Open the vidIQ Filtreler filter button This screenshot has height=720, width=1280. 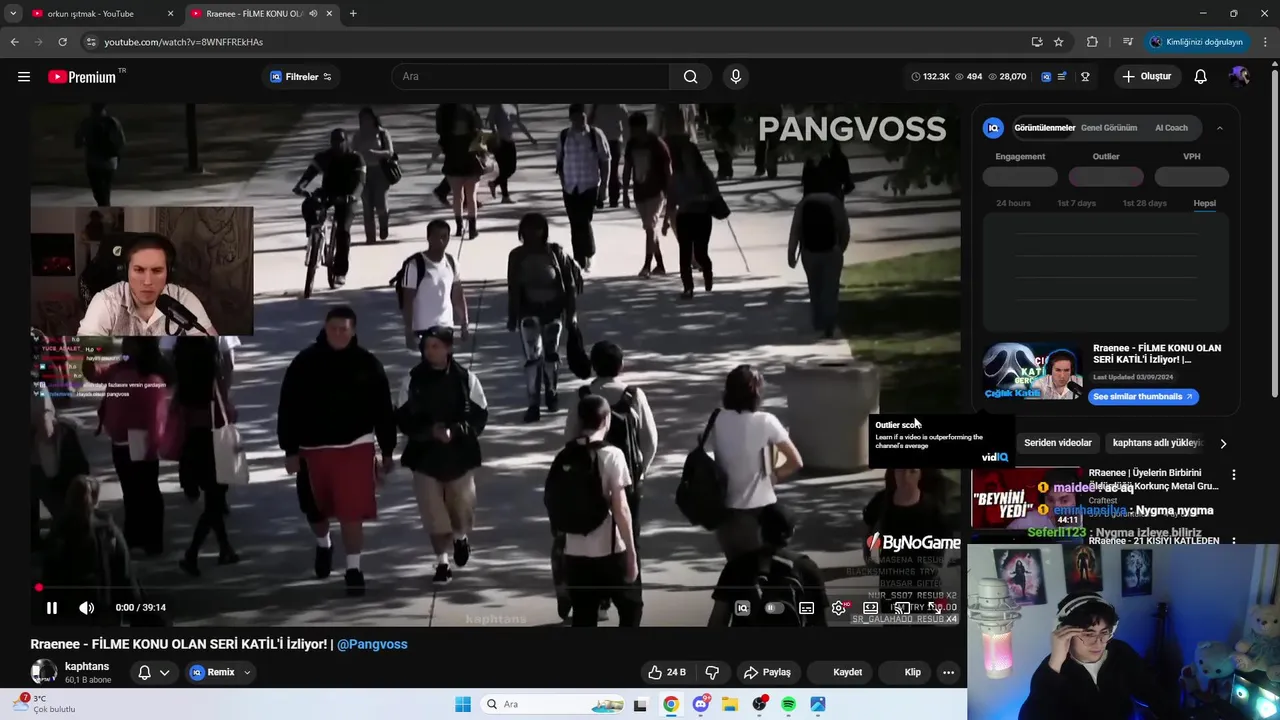tap(301, 77)
